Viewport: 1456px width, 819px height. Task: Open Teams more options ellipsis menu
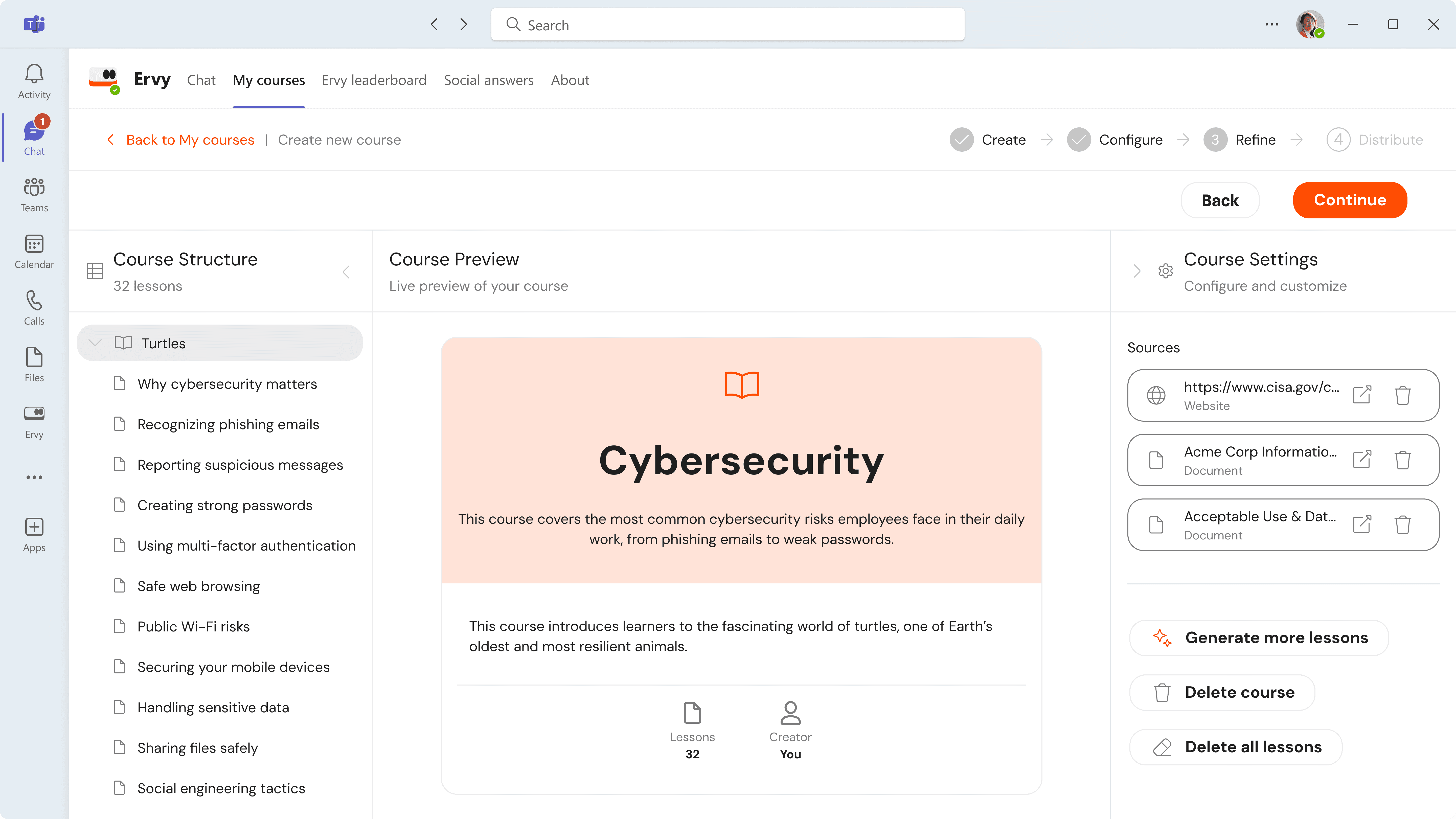(x=1272, y=24)
